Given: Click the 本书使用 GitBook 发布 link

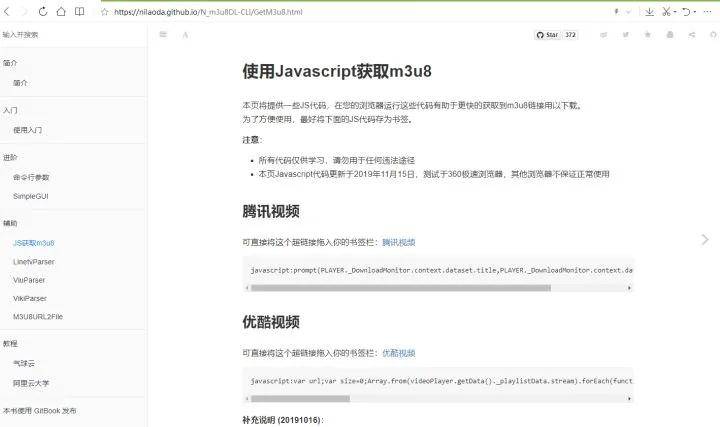Looking at the screenshot, I should [x=39, y=411].
